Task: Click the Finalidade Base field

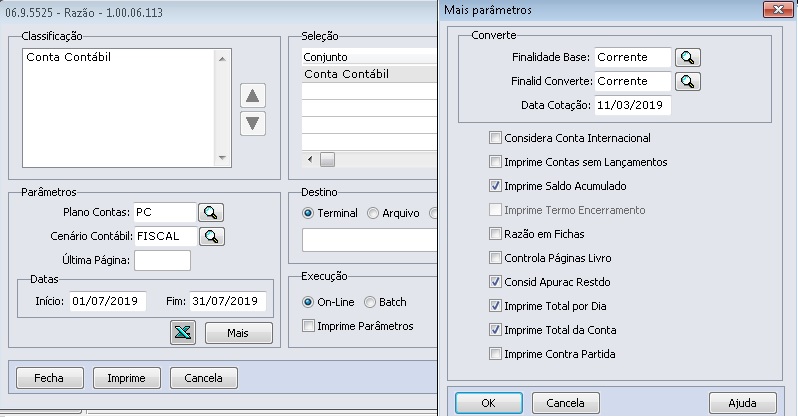Action: click(633, 57)
